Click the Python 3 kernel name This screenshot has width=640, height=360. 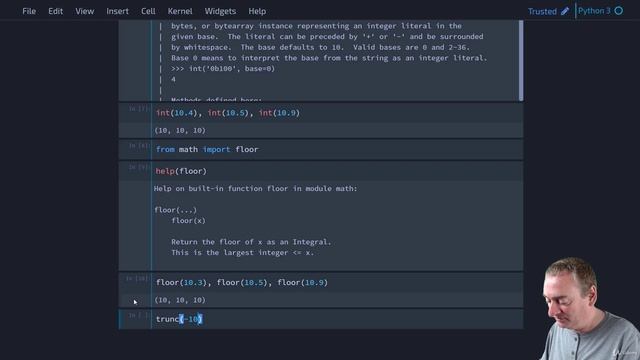(x=594, y=11)
